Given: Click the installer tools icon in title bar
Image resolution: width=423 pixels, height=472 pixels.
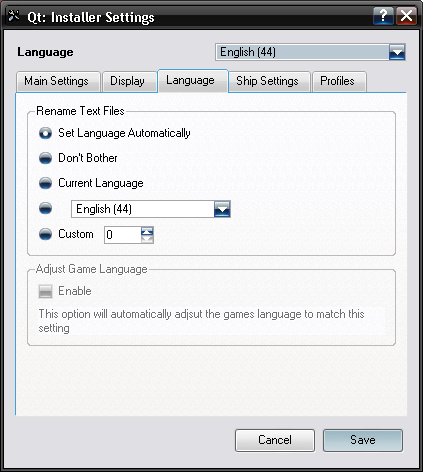Looking at the screenshot, I should pos(14,16).
